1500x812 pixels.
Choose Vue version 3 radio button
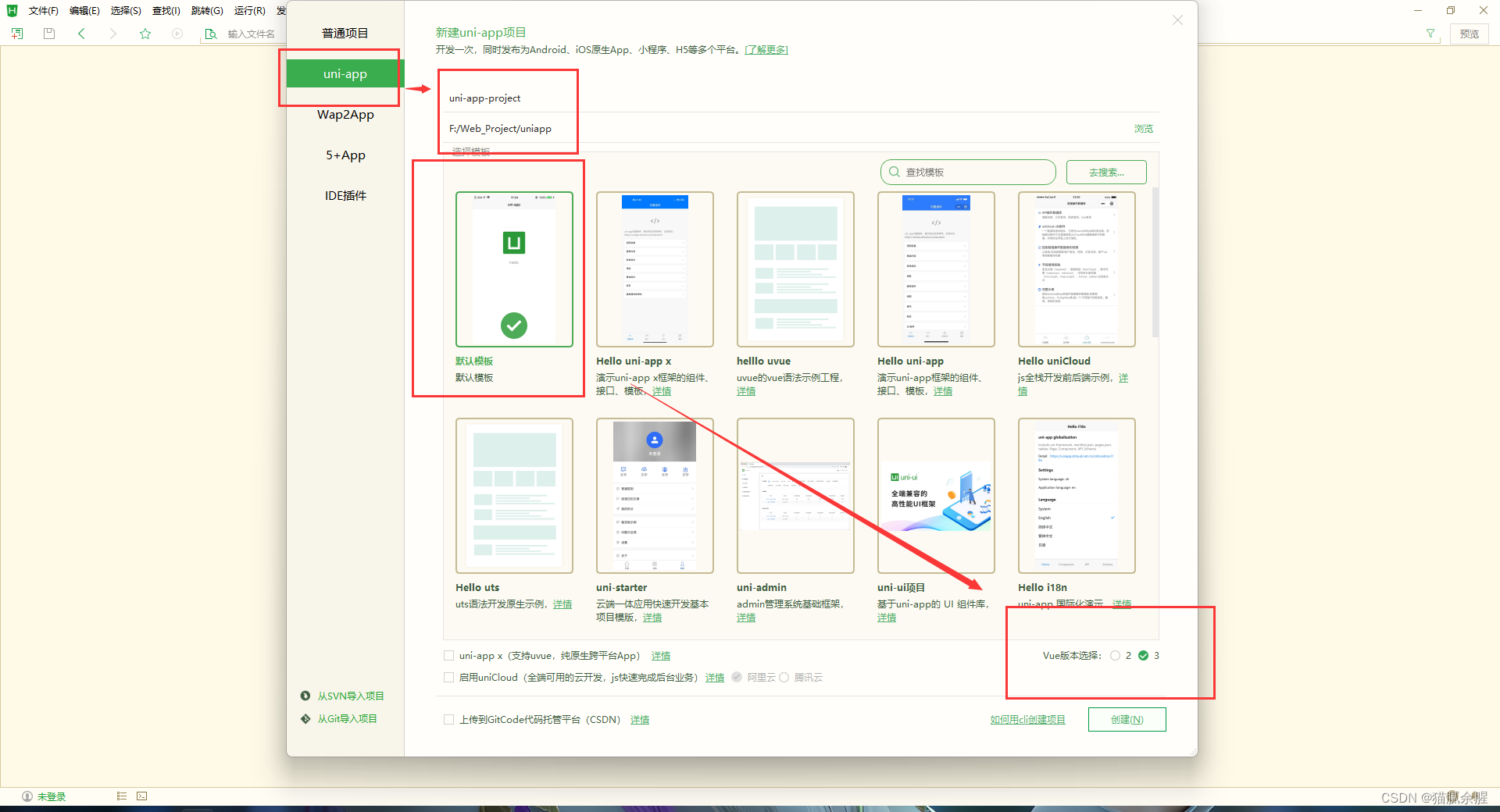click(x=1143, y=656)
